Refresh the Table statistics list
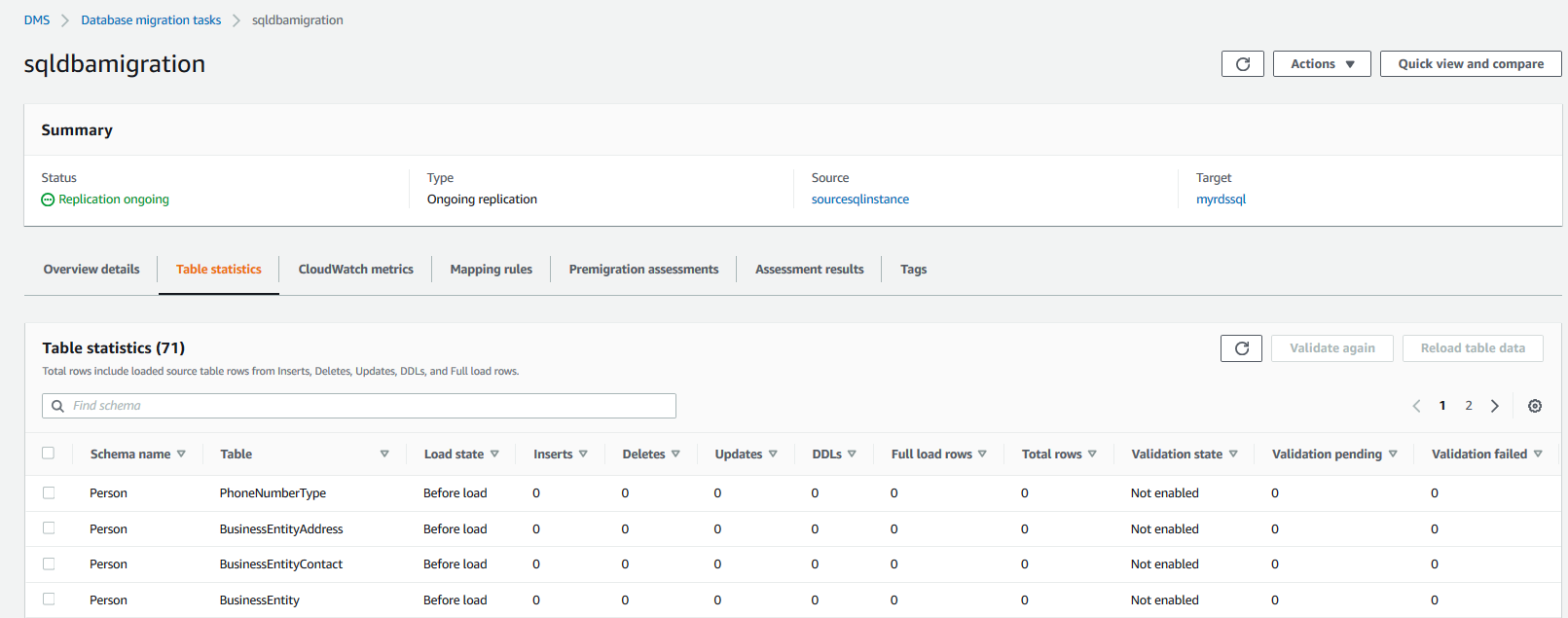Image resolution: width=1568 pixels, height=618 pixels. click(1241, 348)
